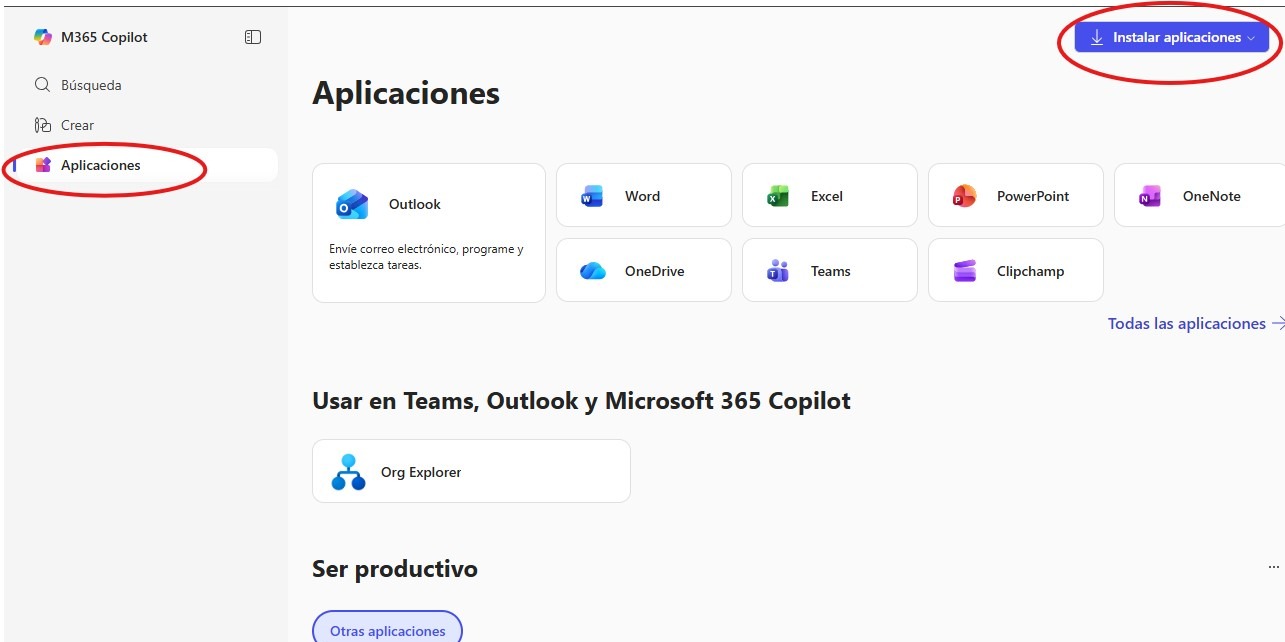Open OneNote
Viewport: 1285px width, 642px height.
[x=1200, y=195]
